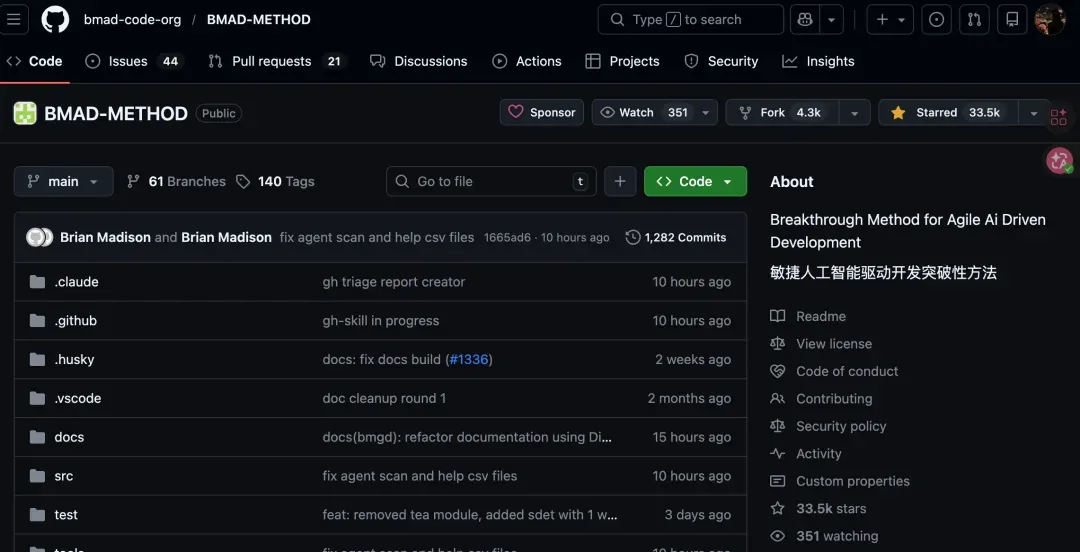The height and width of the screenshot is (552, 1080).
Task: Focus the Type / to search field
Action: [x=690, y=19]
